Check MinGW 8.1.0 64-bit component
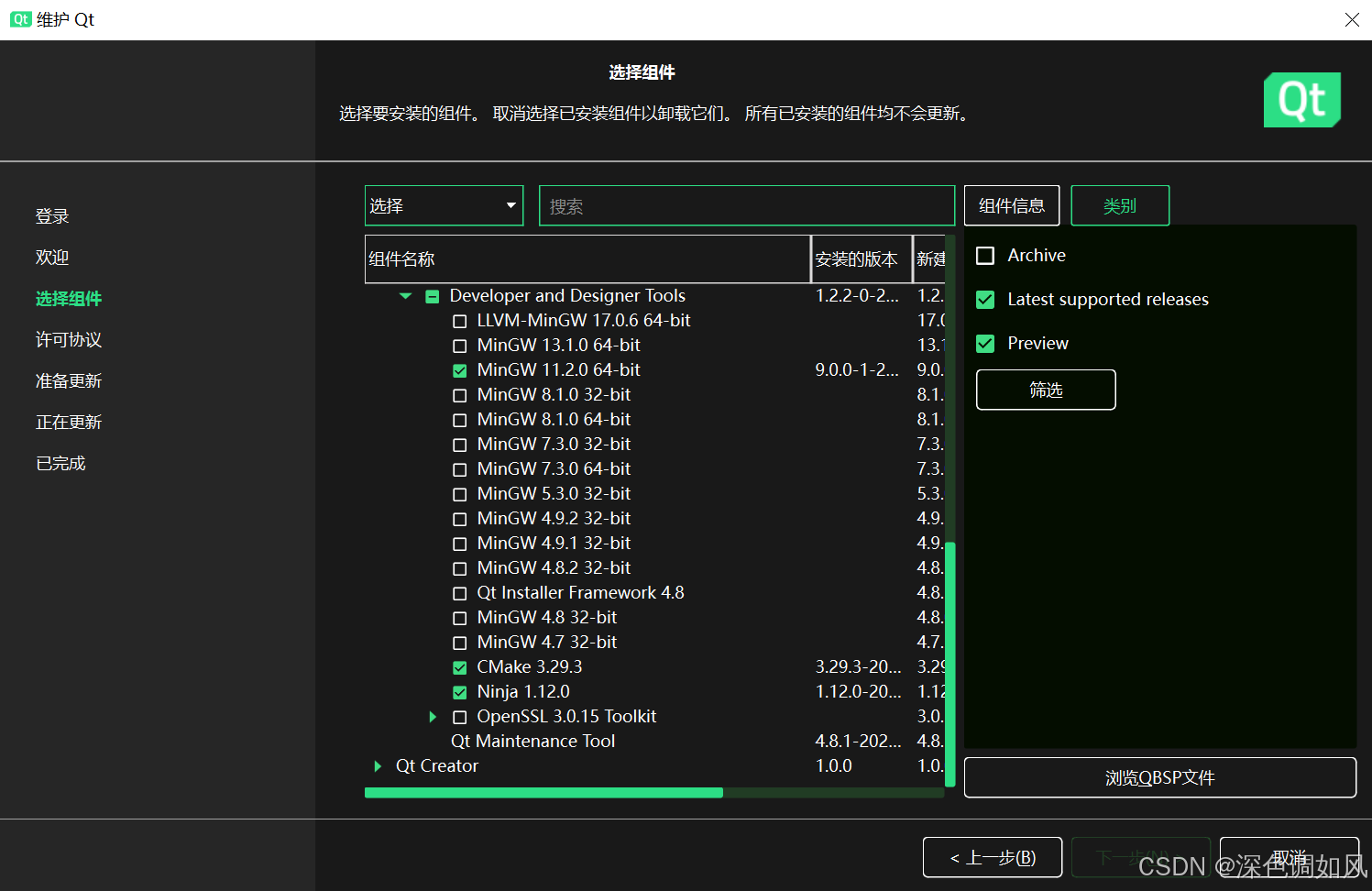 tap(460, 420)
